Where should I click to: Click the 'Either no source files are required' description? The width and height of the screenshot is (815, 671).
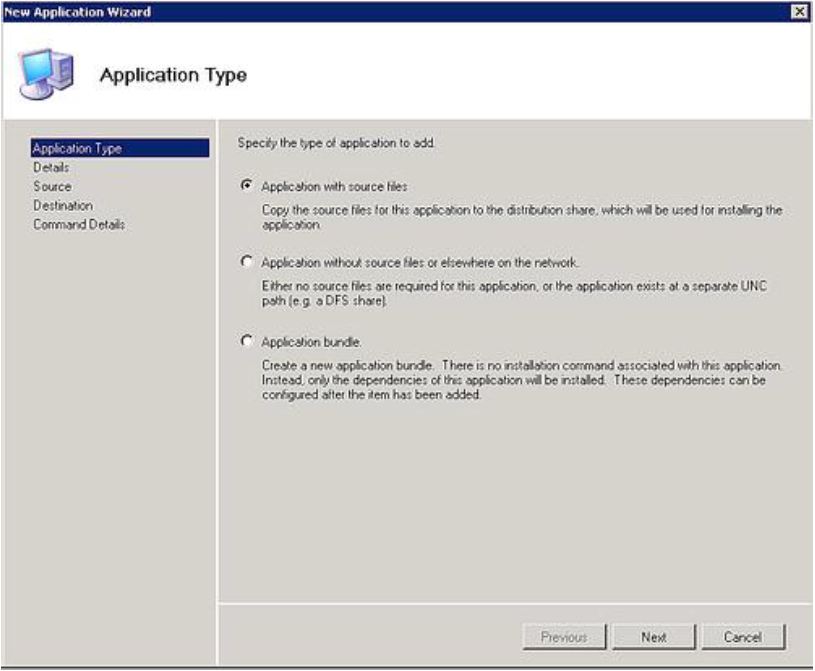coord(514,293)
